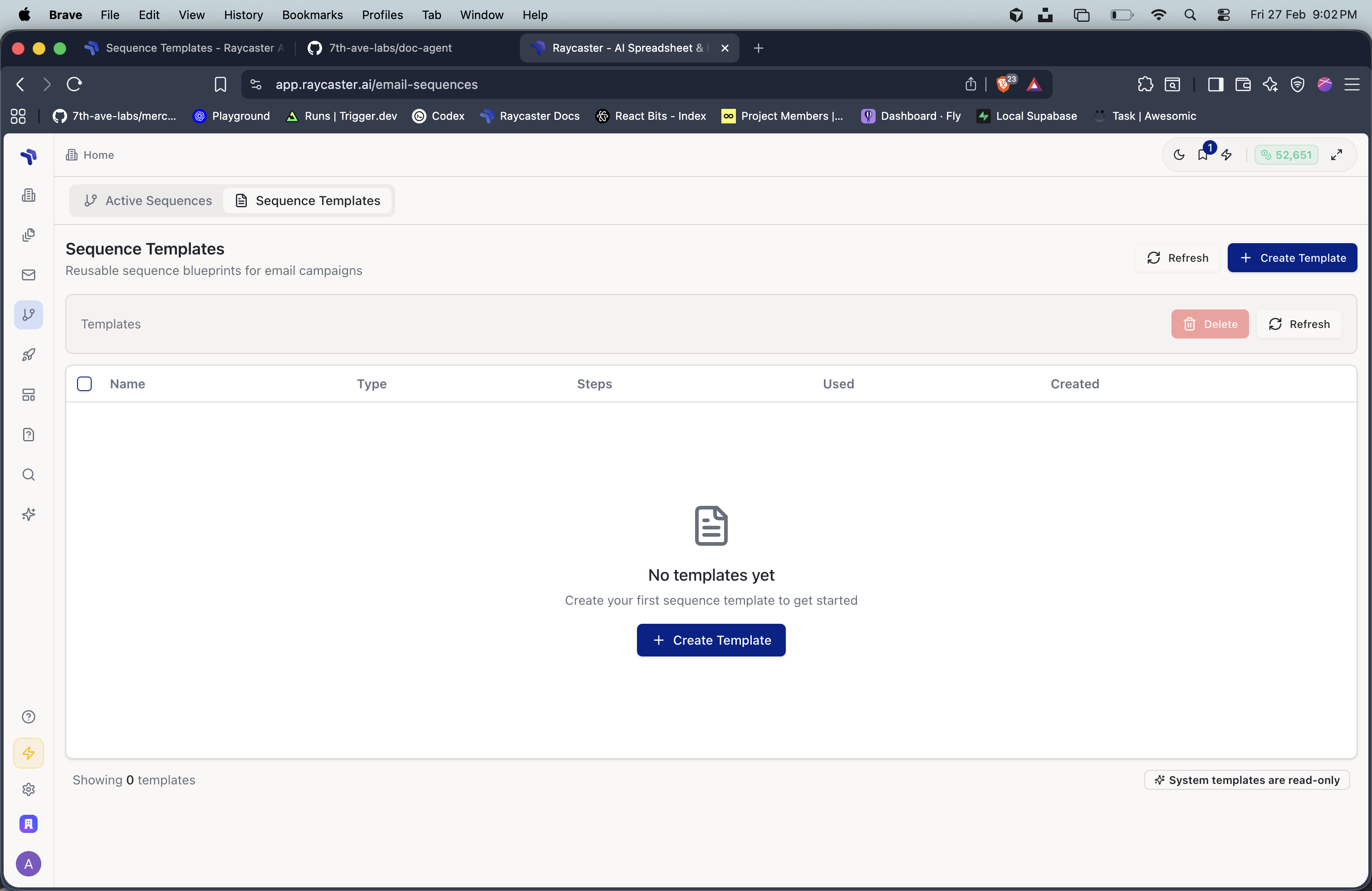Click the blue Create Template button
This screenshot has width=1372, height=891.
(1293, 258)
